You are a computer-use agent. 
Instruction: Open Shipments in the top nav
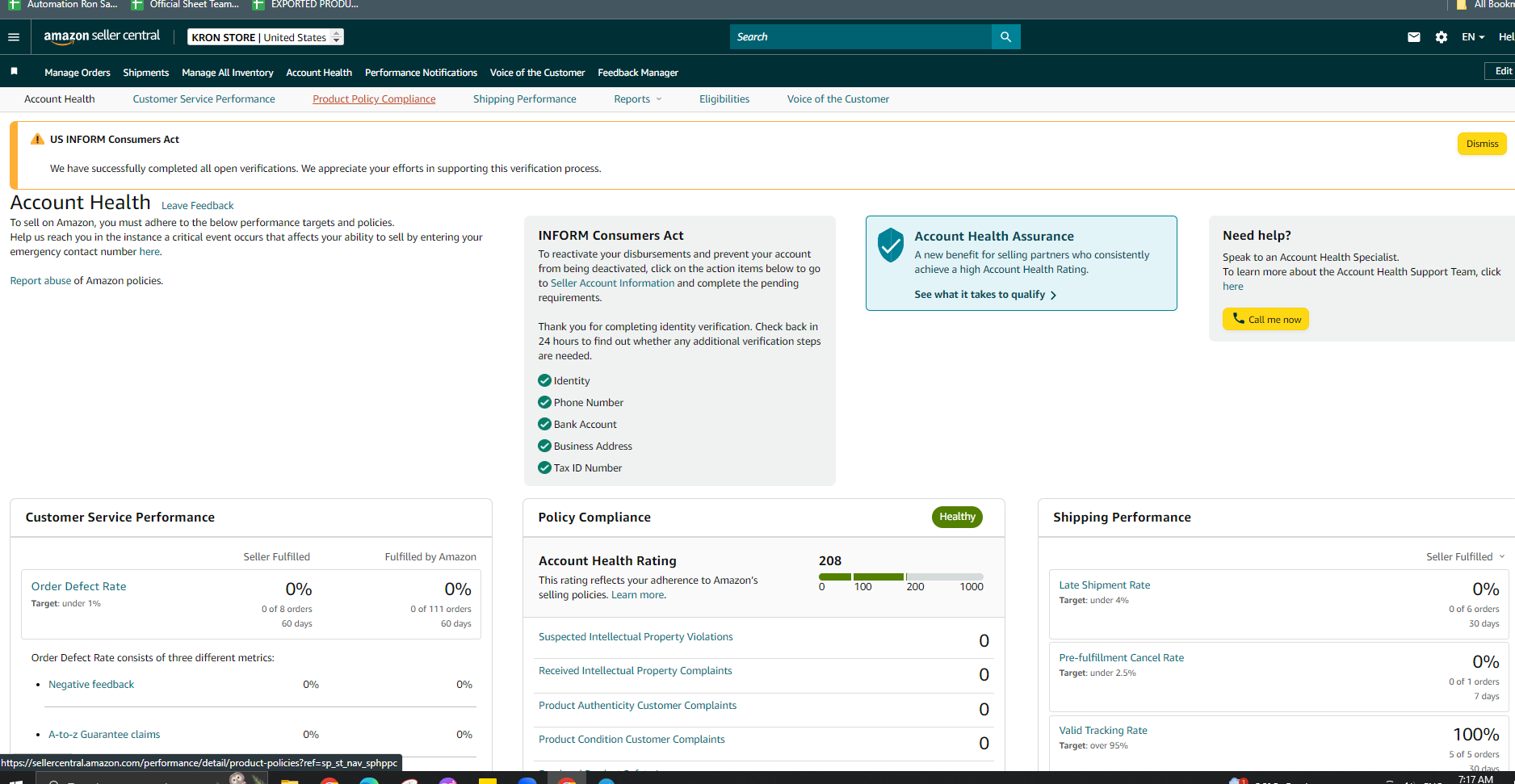pyautogui.click(x=145, y=73)
